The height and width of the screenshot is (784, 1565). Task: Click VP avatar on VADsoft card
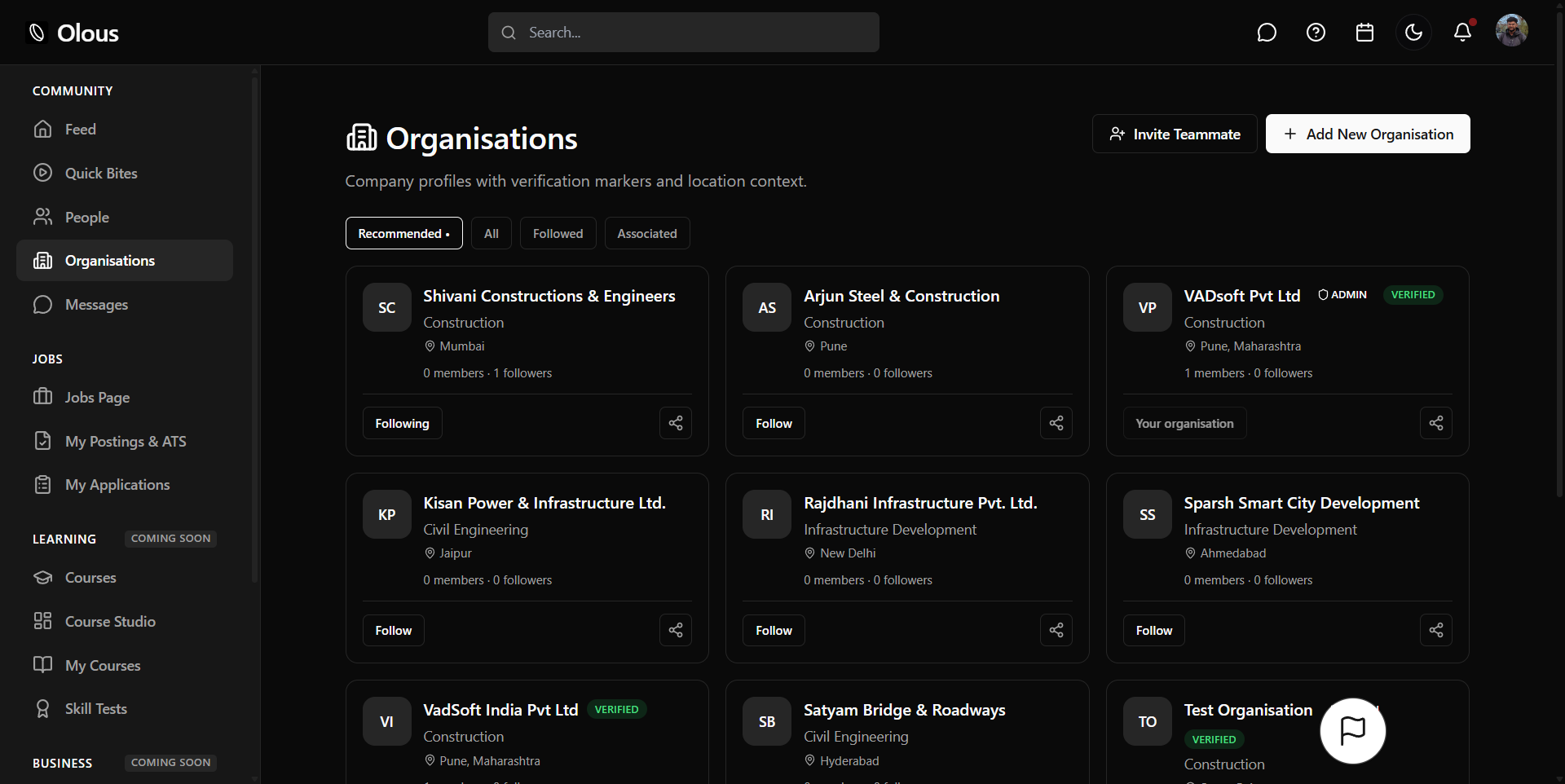[1148, 307]
